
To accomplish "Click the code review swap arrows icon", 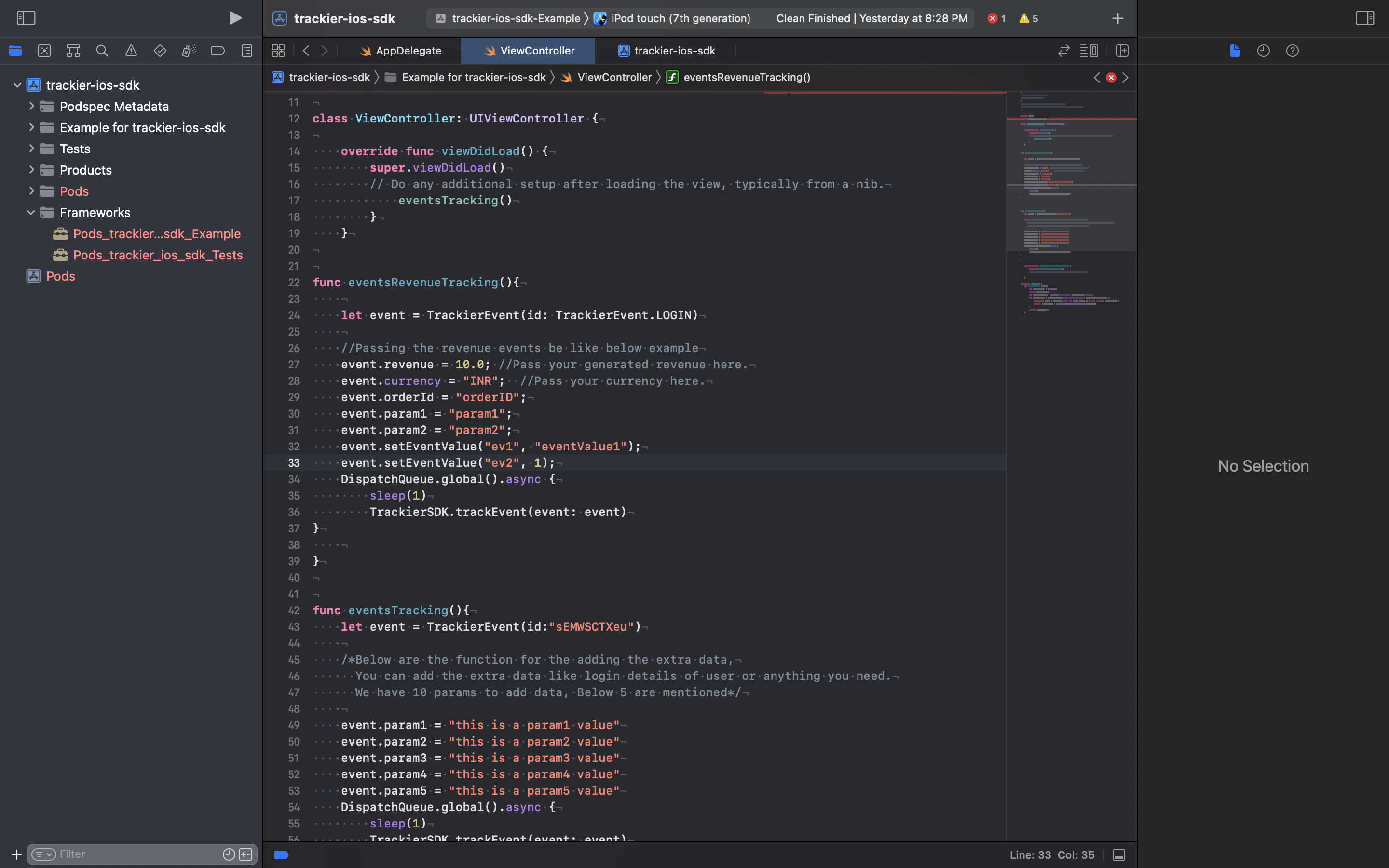I will point(1063,51).
